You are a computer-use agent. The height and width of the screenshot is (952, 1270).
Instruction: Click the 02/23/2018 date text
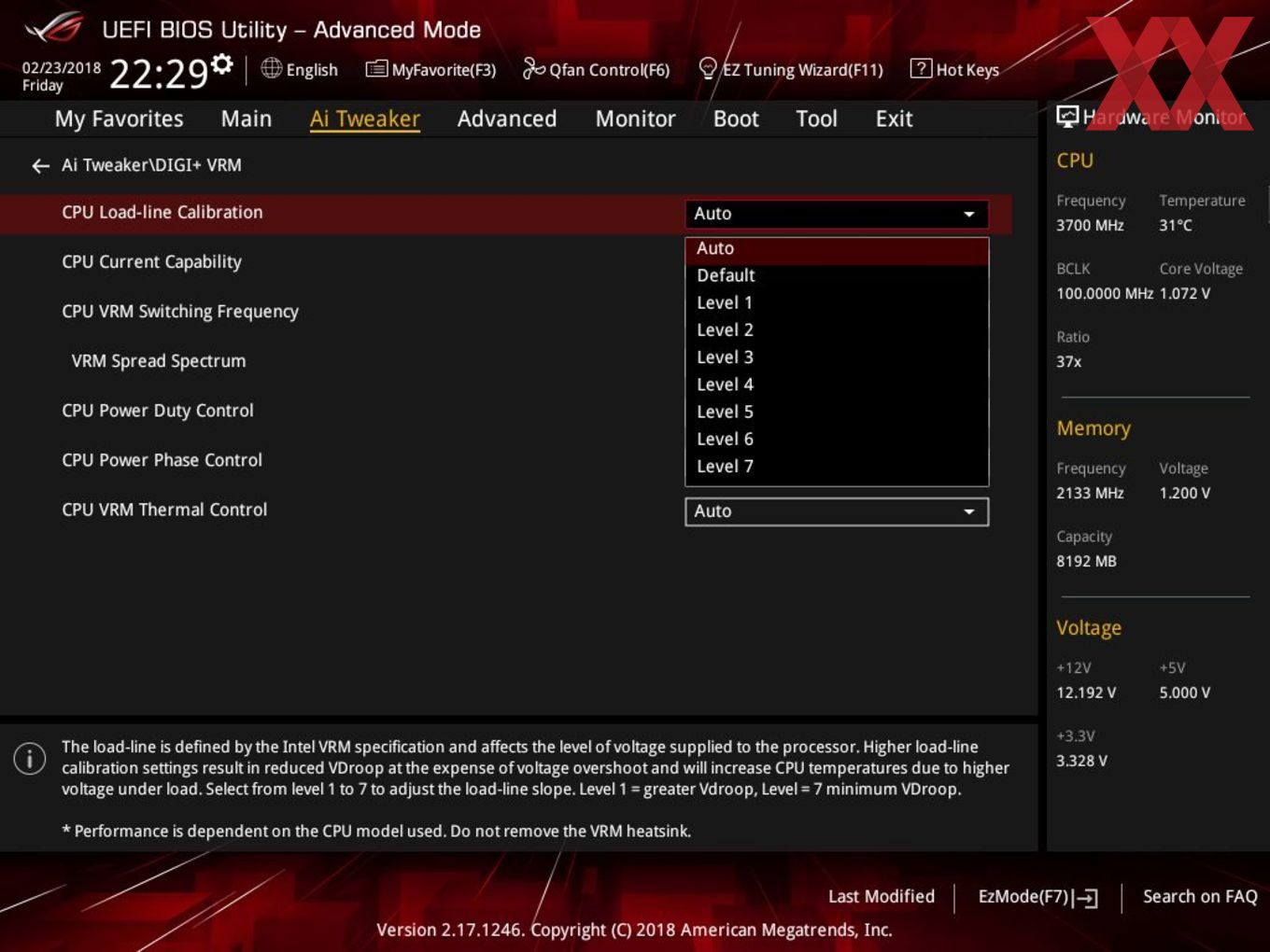pyautogui.click(x=62, y=67)
